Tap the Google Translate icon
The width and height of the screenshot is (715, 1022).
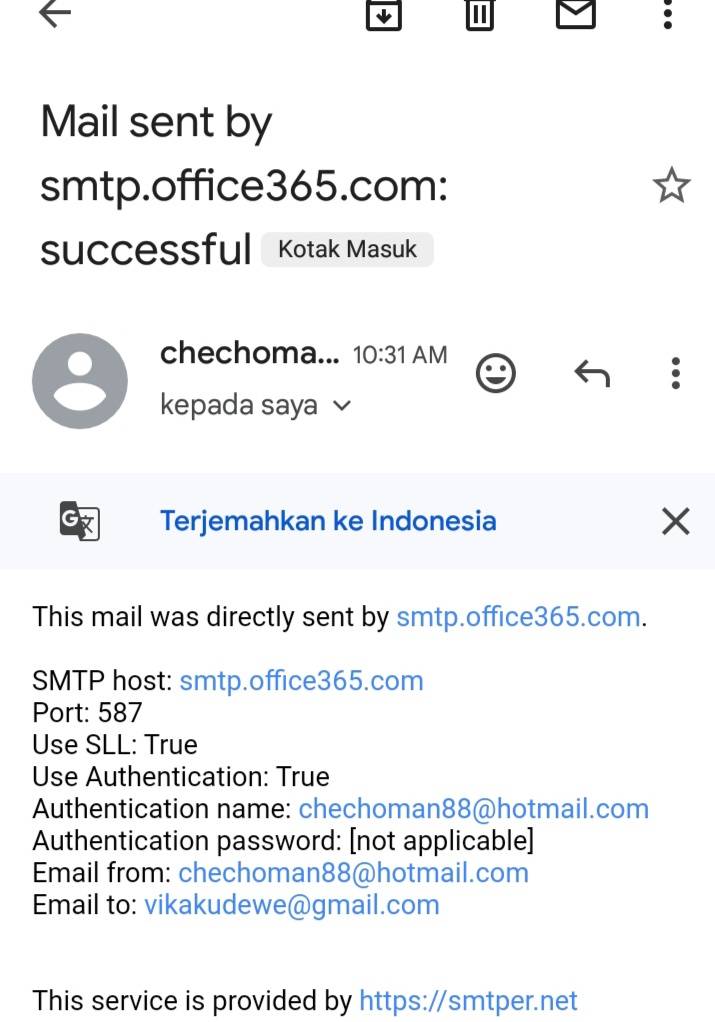click(x=80, y=521)
